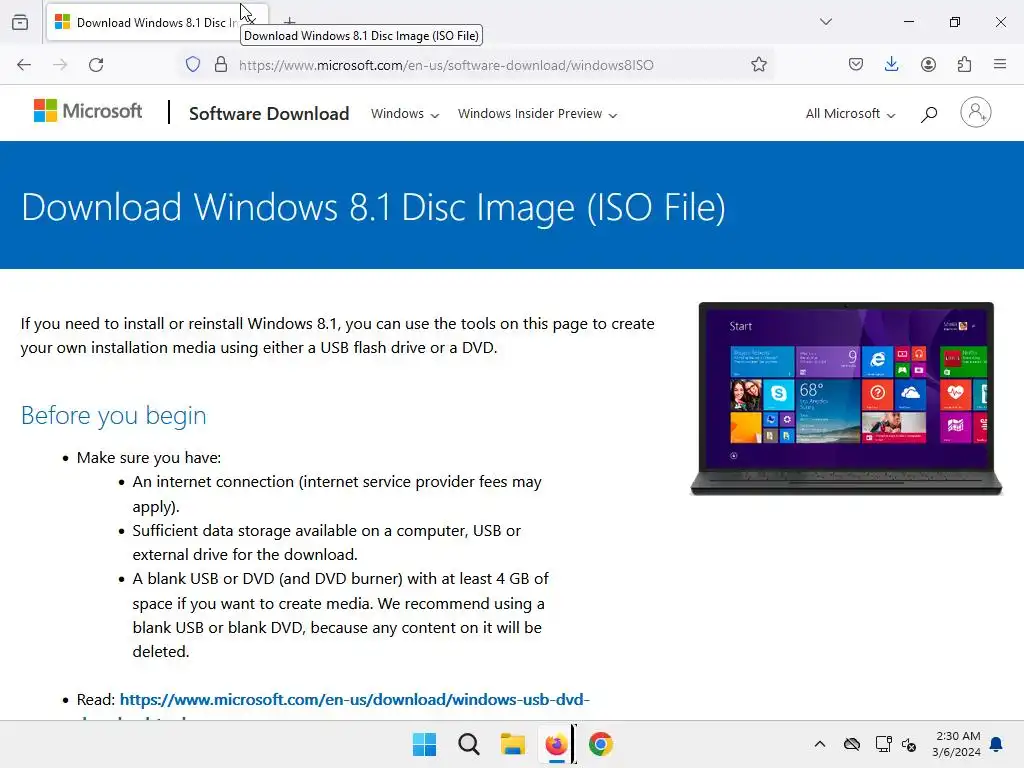Open the extensions puzzle icon
Screen dimensions: 1024x768
(x=964, y=65)
